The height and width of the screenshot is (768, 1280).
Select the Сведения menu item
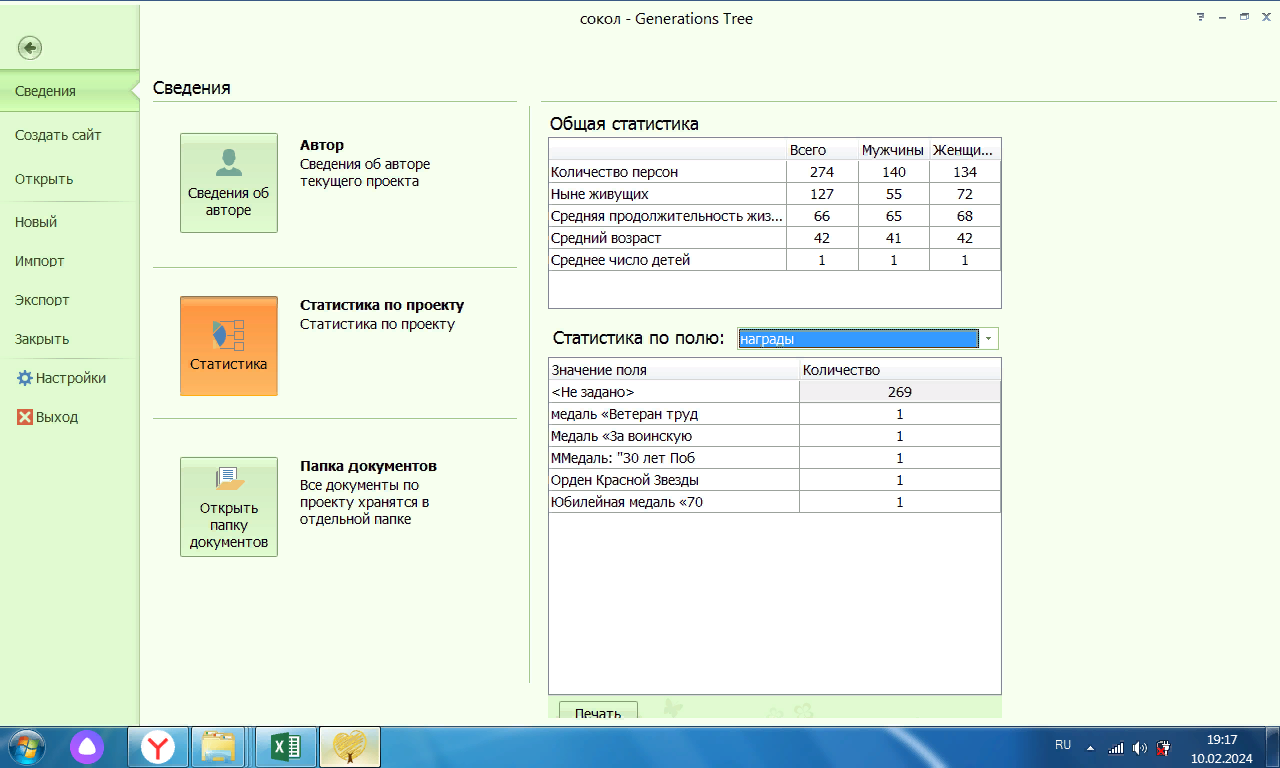point(46,91)
